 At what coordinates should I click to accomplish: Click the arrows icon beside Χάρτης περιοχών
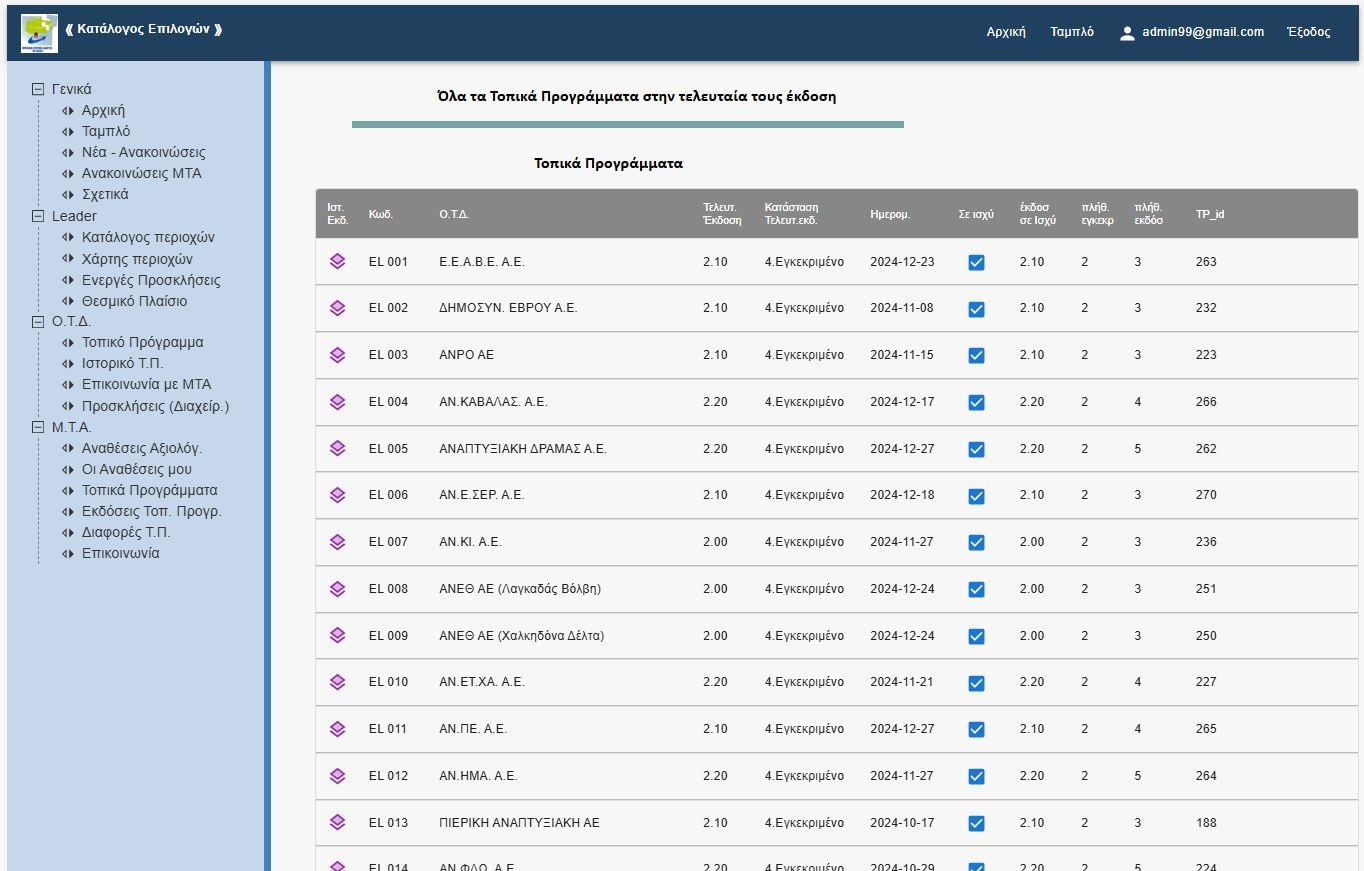tap(68, 259)
